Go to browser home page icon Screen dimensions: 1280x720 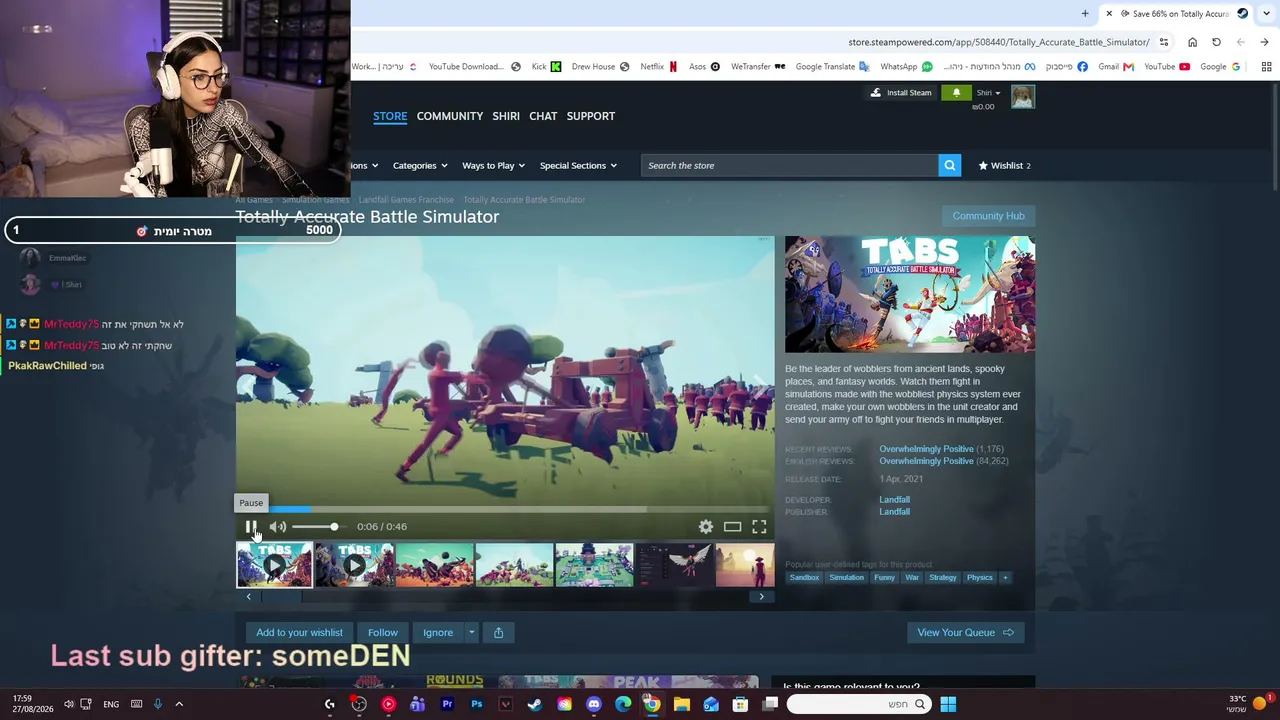pos(1192,42)
